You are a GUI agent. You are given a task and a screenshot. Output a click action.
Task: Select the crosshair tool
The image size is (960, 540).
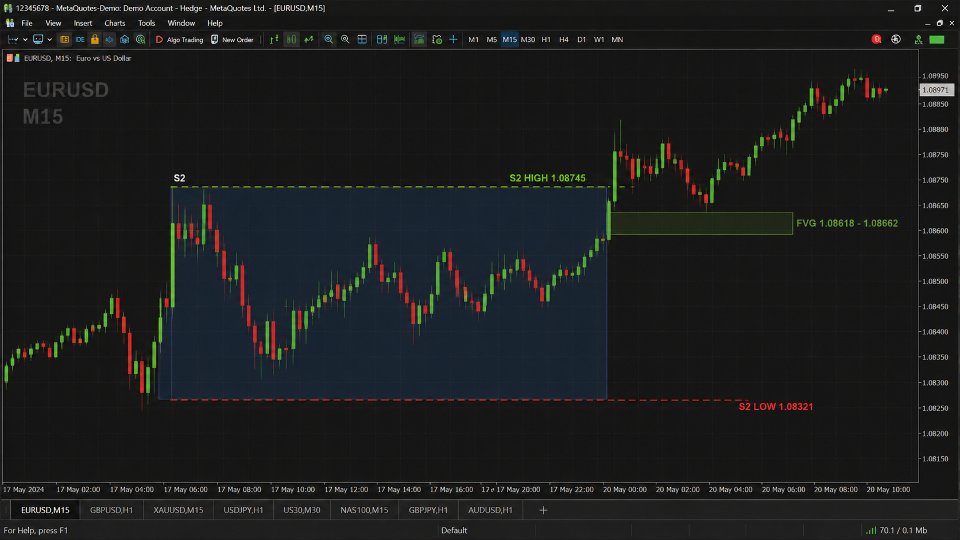[x=454, y=39]
